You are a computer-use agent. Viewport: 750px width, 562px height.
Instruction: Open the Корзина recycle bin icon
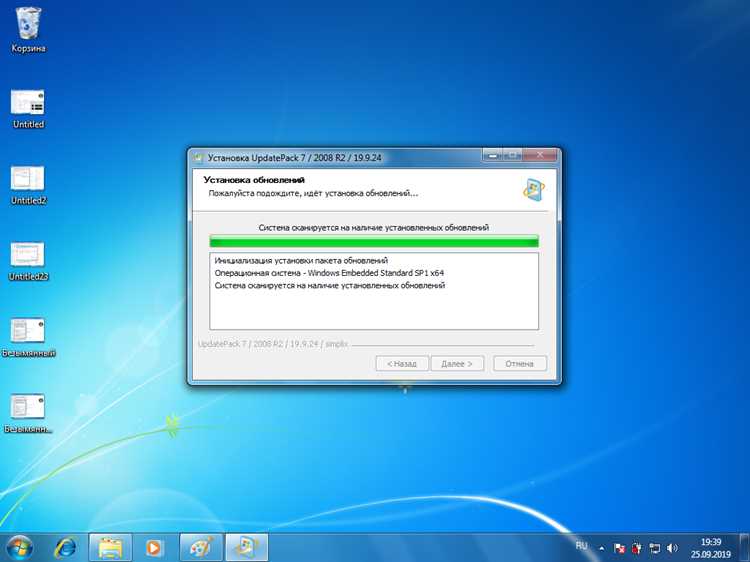click(28, 30)
